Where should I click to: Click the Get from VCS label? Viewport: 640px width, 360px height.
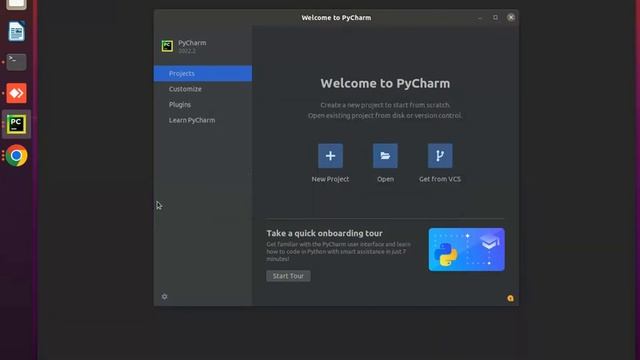coord(440,179)
